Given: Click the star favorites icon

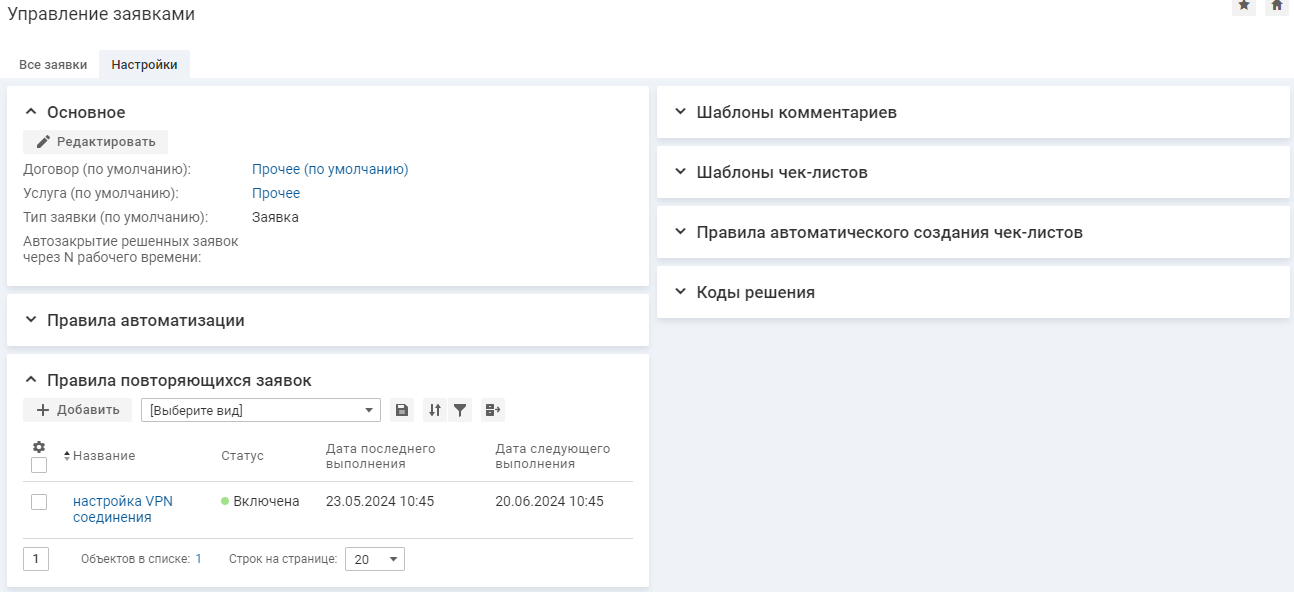Looking at the screenshot, I should point(1244,6).
